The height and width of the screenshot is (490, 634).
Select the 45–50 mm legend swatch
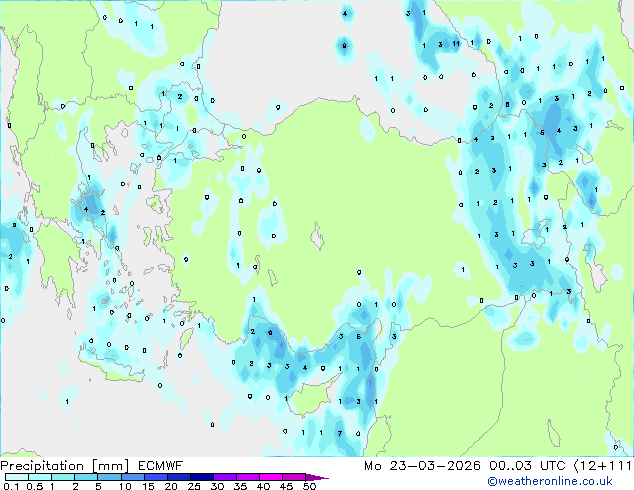294,477
